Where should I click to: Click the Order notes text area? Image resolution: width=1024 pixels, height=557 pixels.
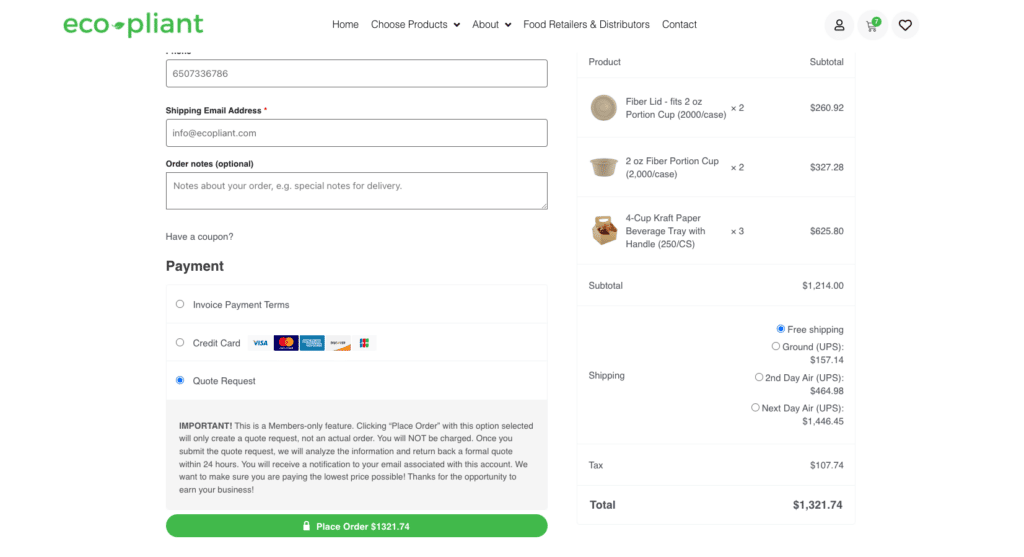(357, 191)
